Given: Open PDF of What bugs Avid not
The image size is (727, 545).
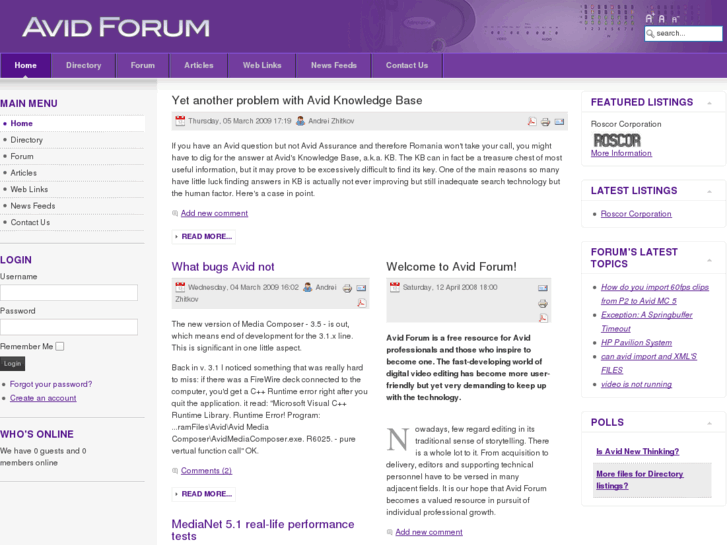Looking at the screenshot, I should point(362,303).
